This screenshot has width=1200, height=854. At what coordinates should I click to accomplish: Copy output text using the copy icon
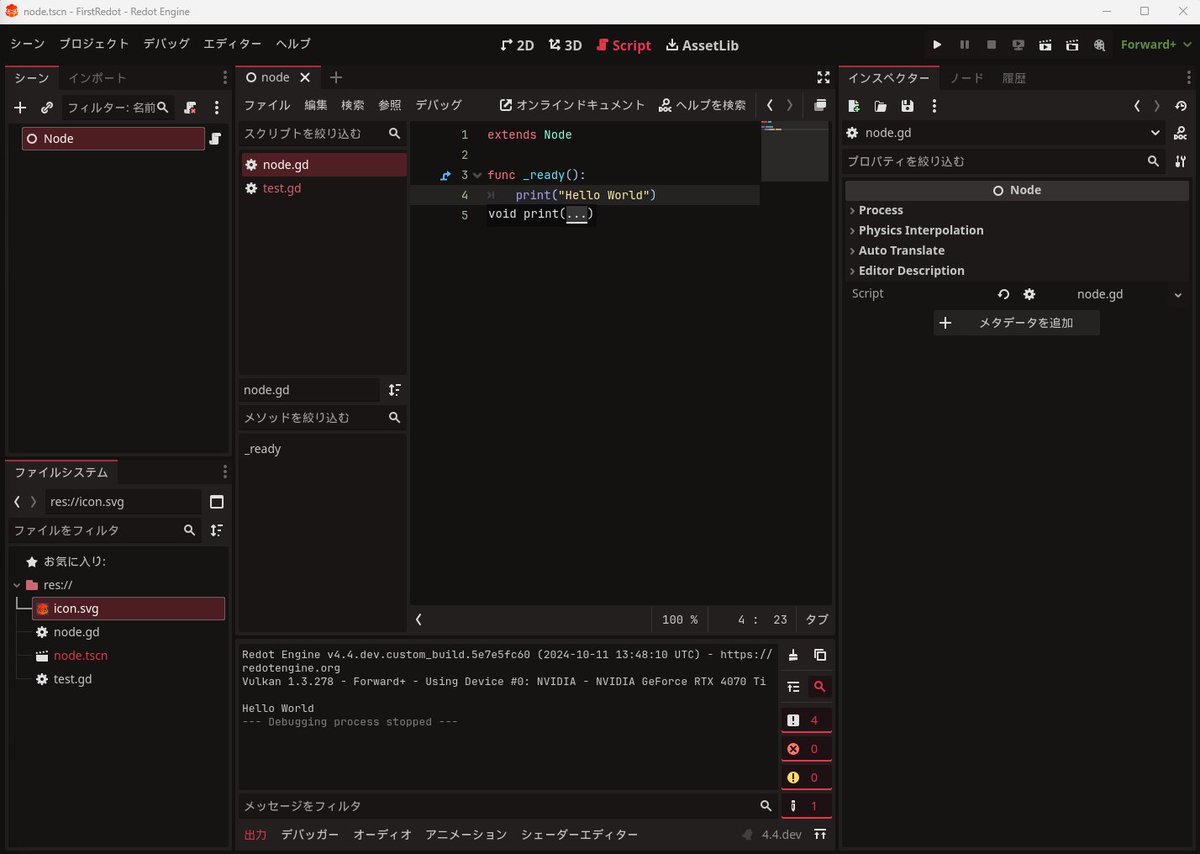click(820, 655)
